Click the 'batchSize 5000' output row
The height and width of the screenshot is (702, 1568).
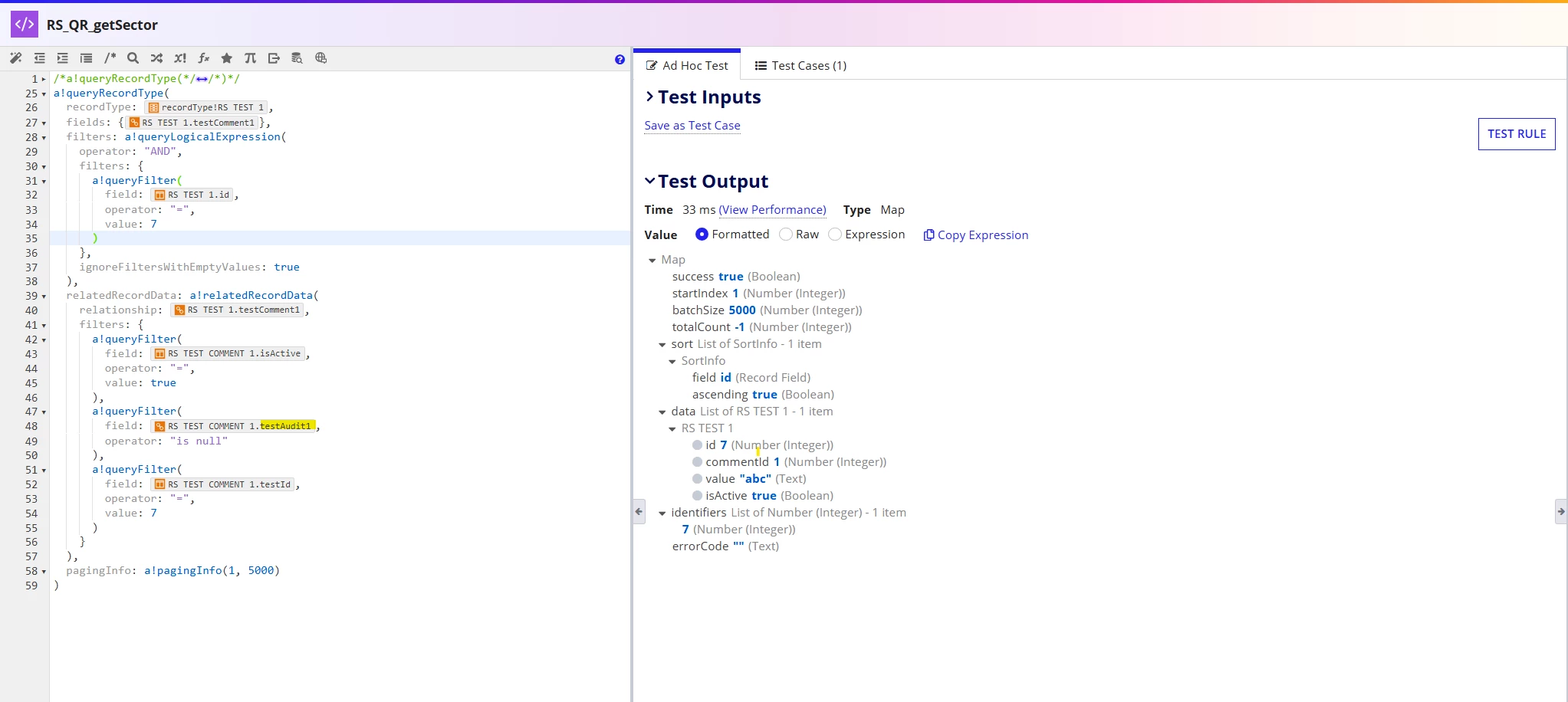[767, 310]
